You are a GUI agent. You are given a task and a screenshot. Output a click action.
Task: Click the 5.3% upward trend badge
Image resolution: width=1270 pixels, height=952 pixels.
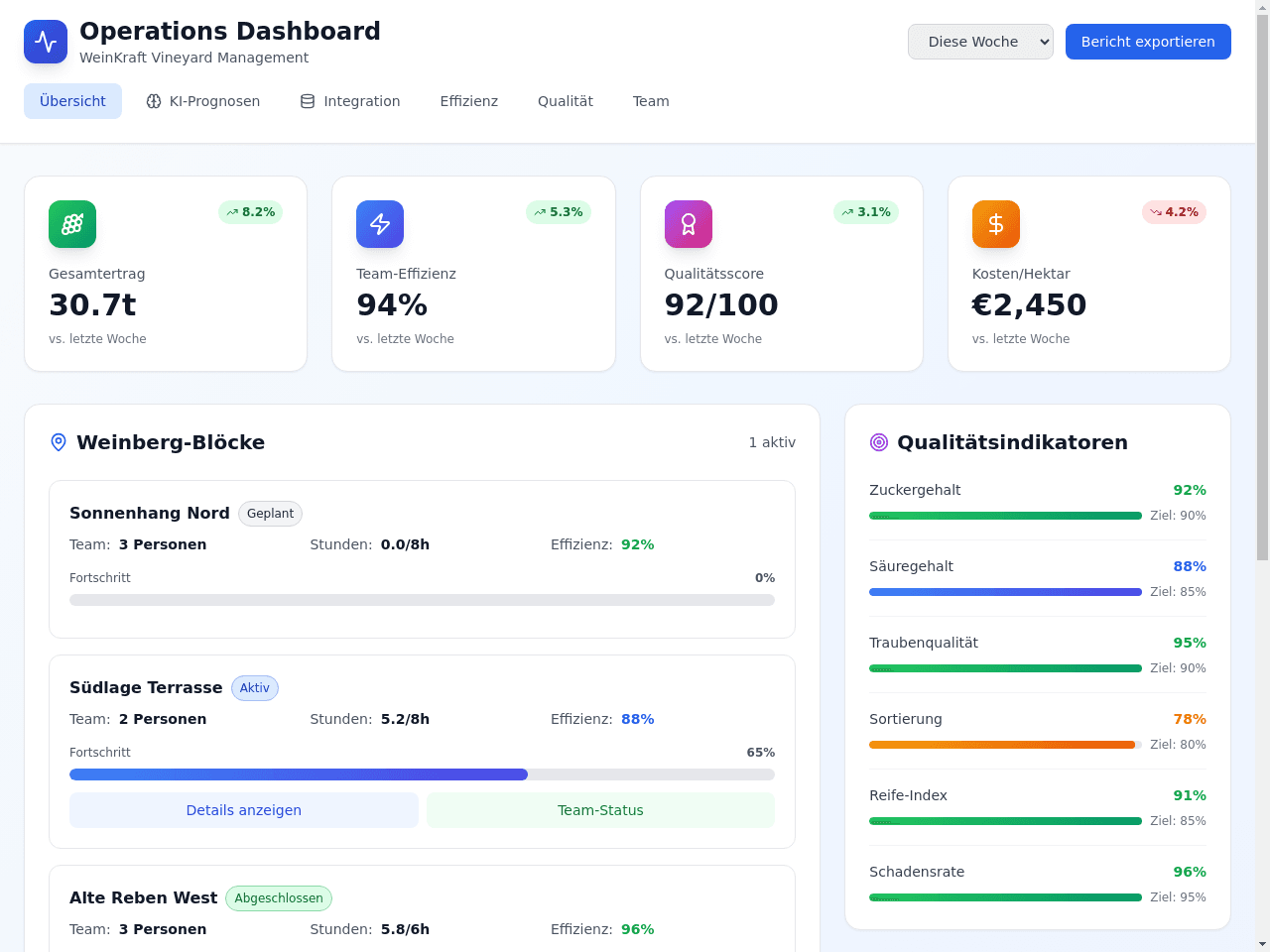tap(559, 212)
